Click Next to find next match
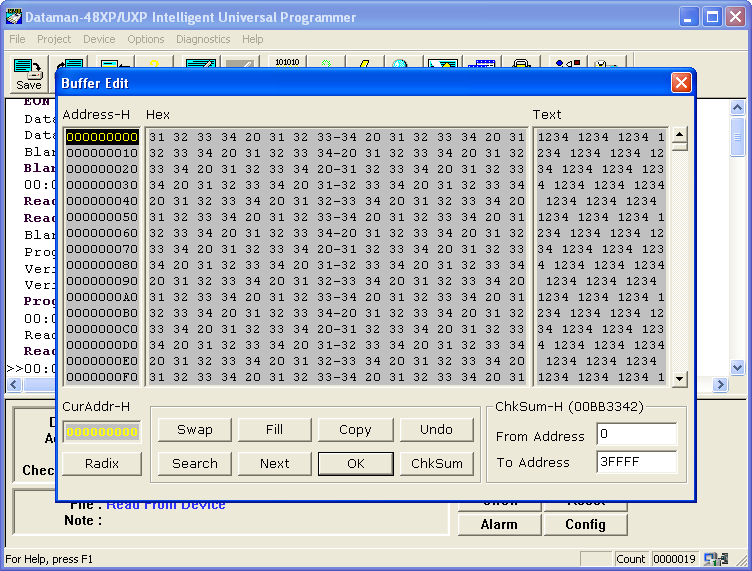This screenshot has height=571, width=752. point(274,463)
